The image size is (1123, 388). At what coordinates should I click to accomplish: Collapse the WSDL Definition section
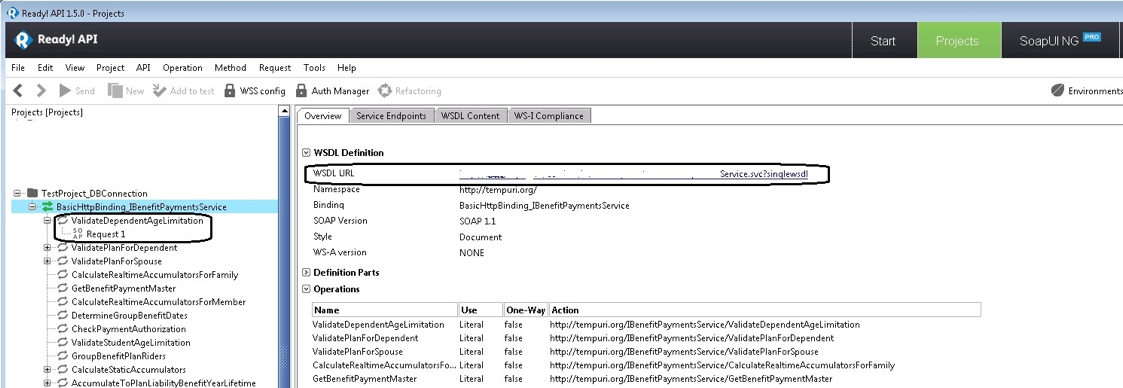(307, 152)
